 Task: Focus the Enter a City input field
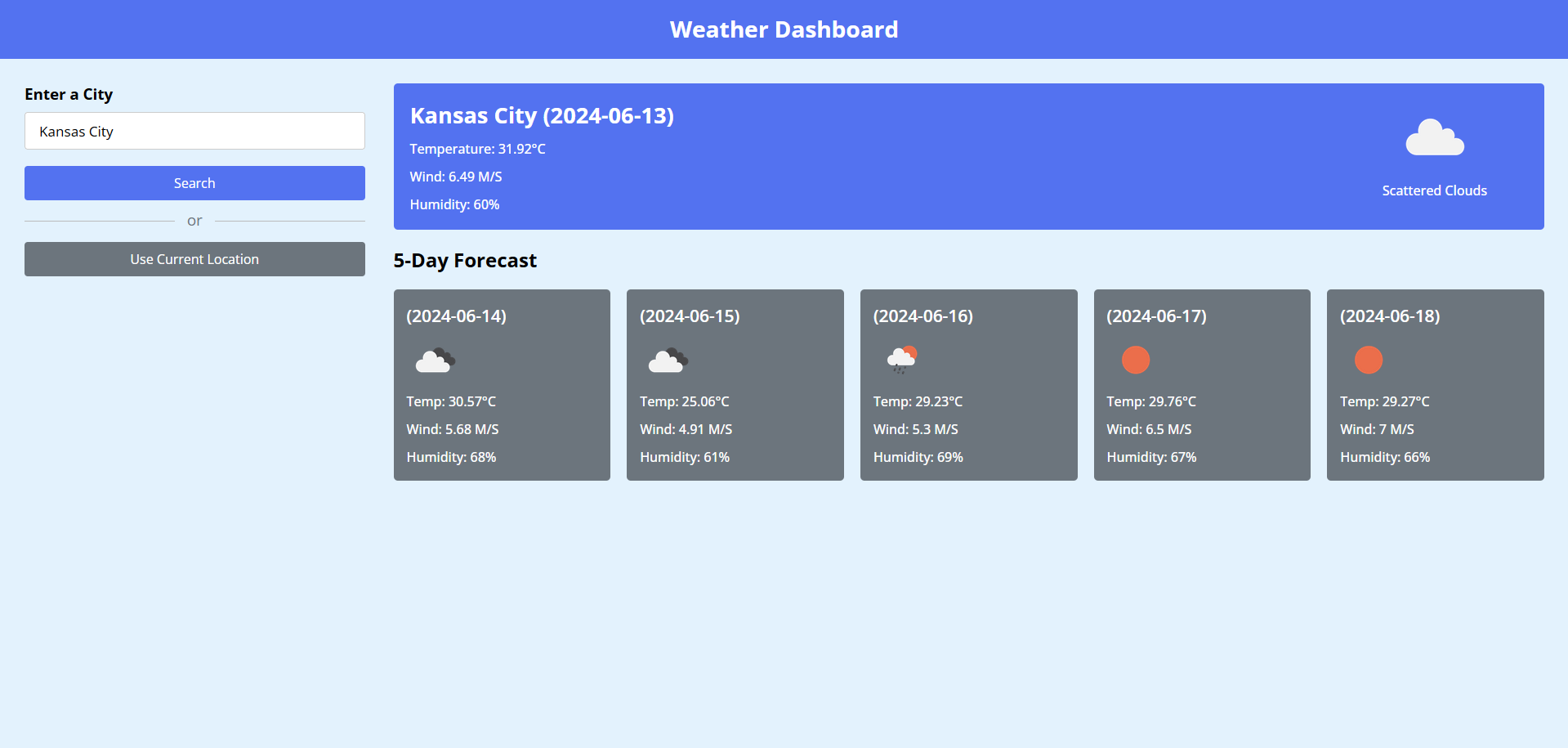[194, 131]
